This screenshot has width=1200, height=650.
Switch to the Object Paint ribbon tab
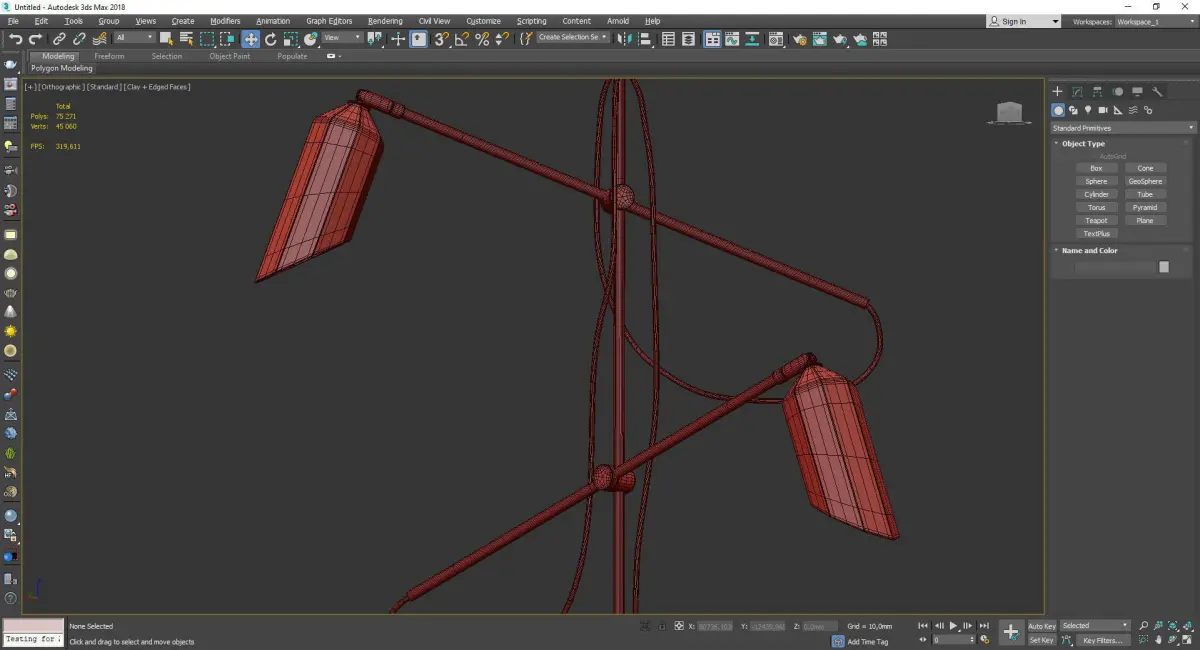[x=229, y=57]
